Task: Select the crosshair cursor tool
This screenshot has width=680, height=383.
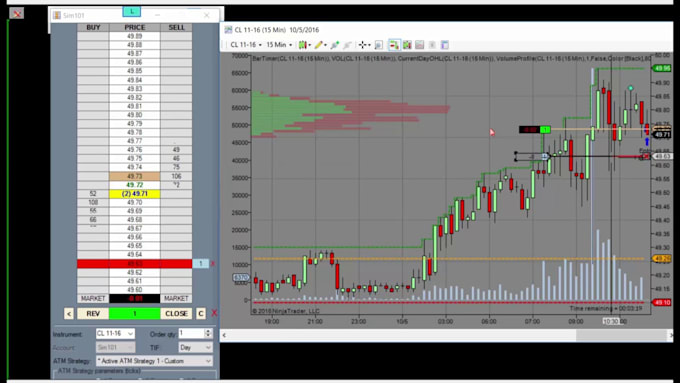Action: click(x=362, y=45)
